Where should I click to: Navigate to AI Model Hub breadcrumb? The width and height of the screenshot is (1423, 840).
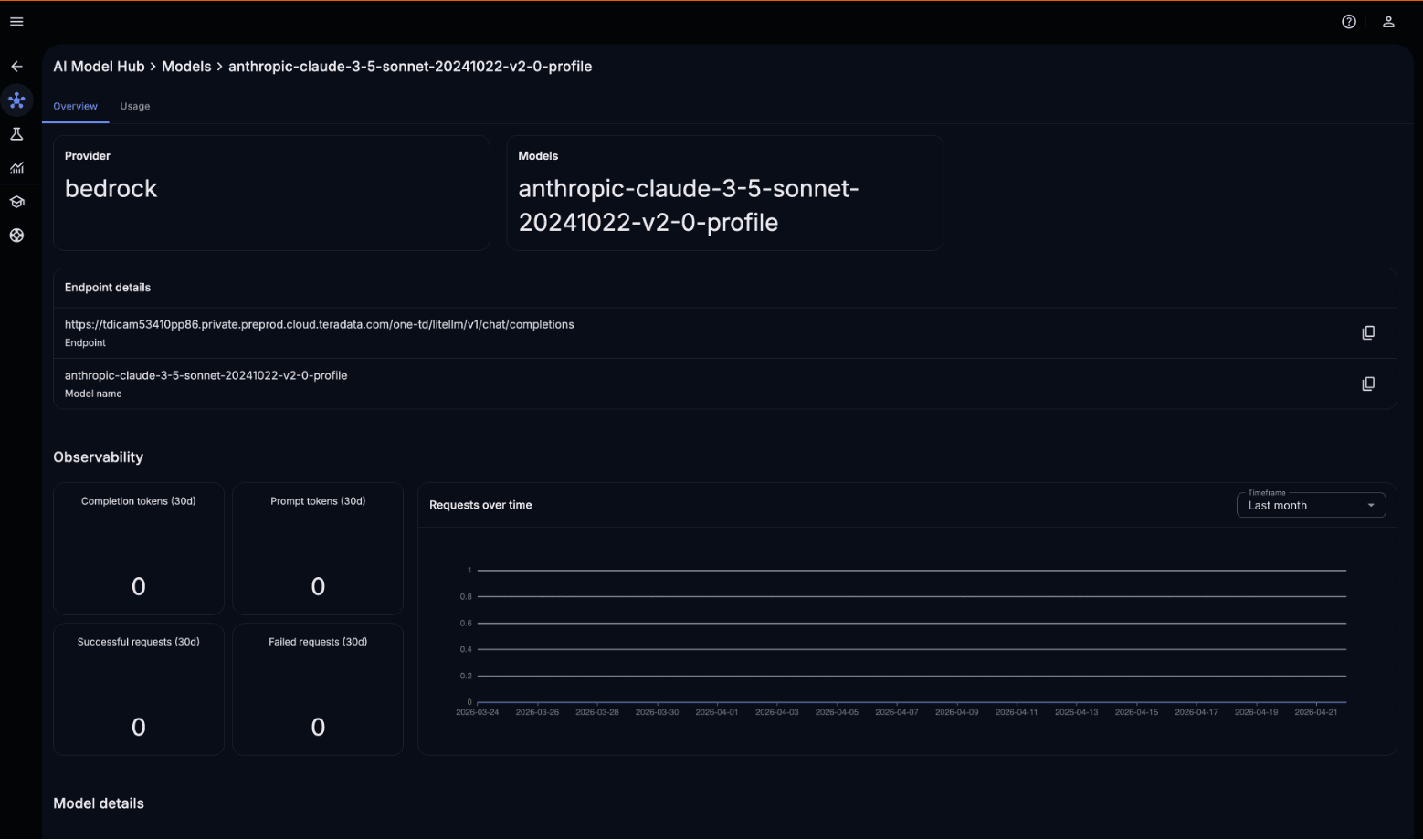click(99, 67)
